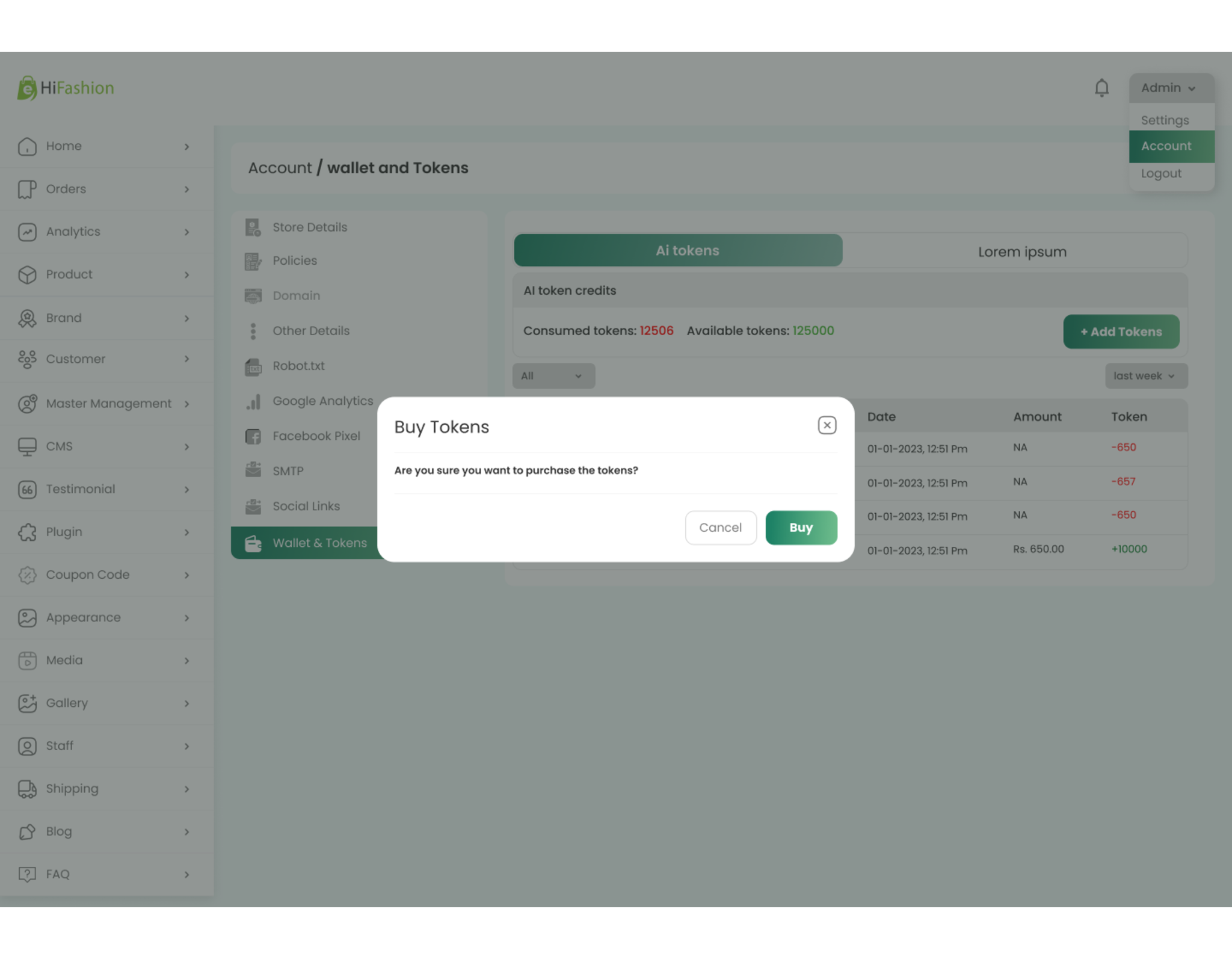Open Domain settings item

click(x=296, y=295)
